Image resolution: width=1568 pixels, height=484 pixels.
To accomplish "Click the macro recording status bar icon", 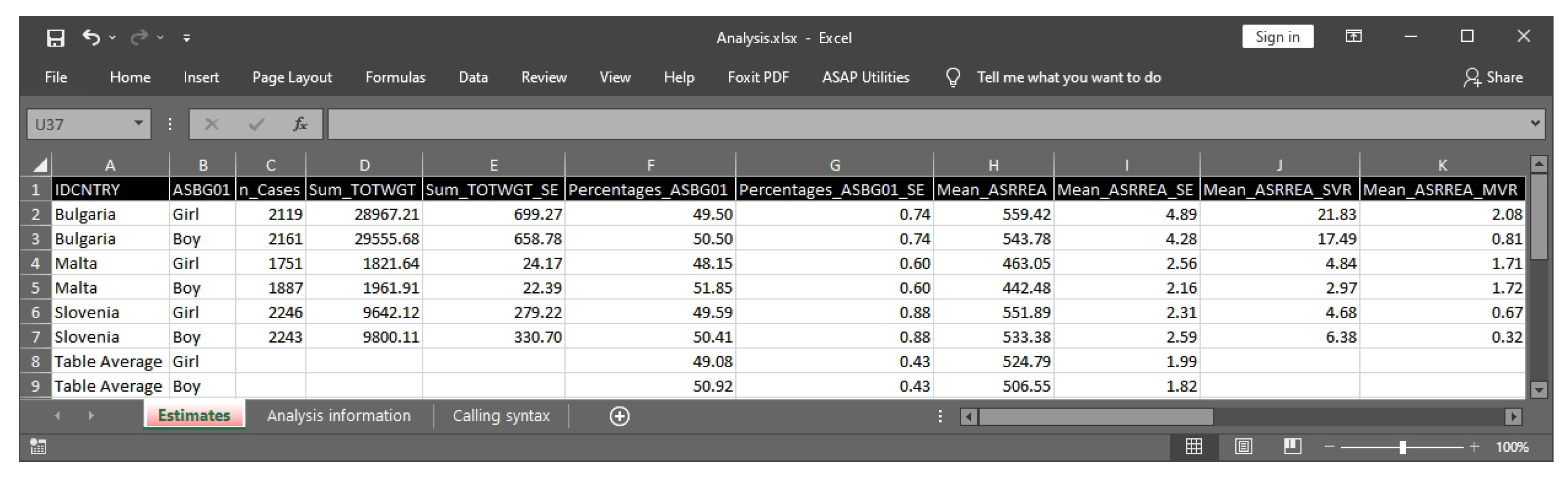I will click(38, 447).
